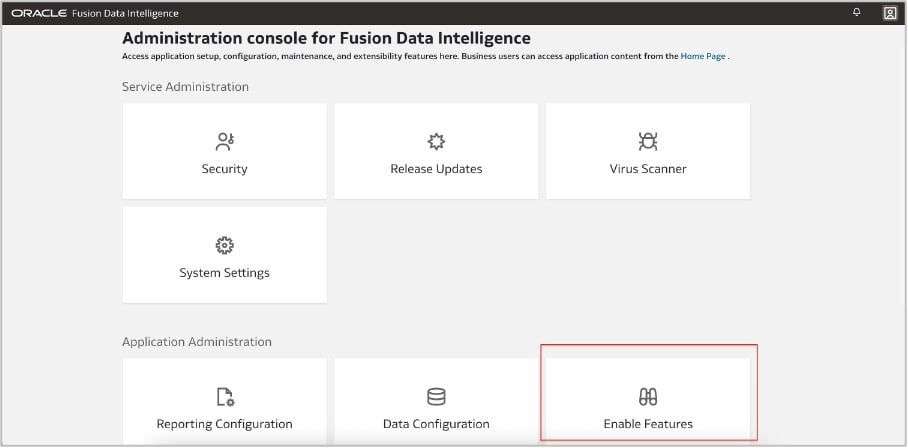This screenshot has width=908, height=448.
Task: Click the Reporting Configuration document icon
Action: (224, 397)
